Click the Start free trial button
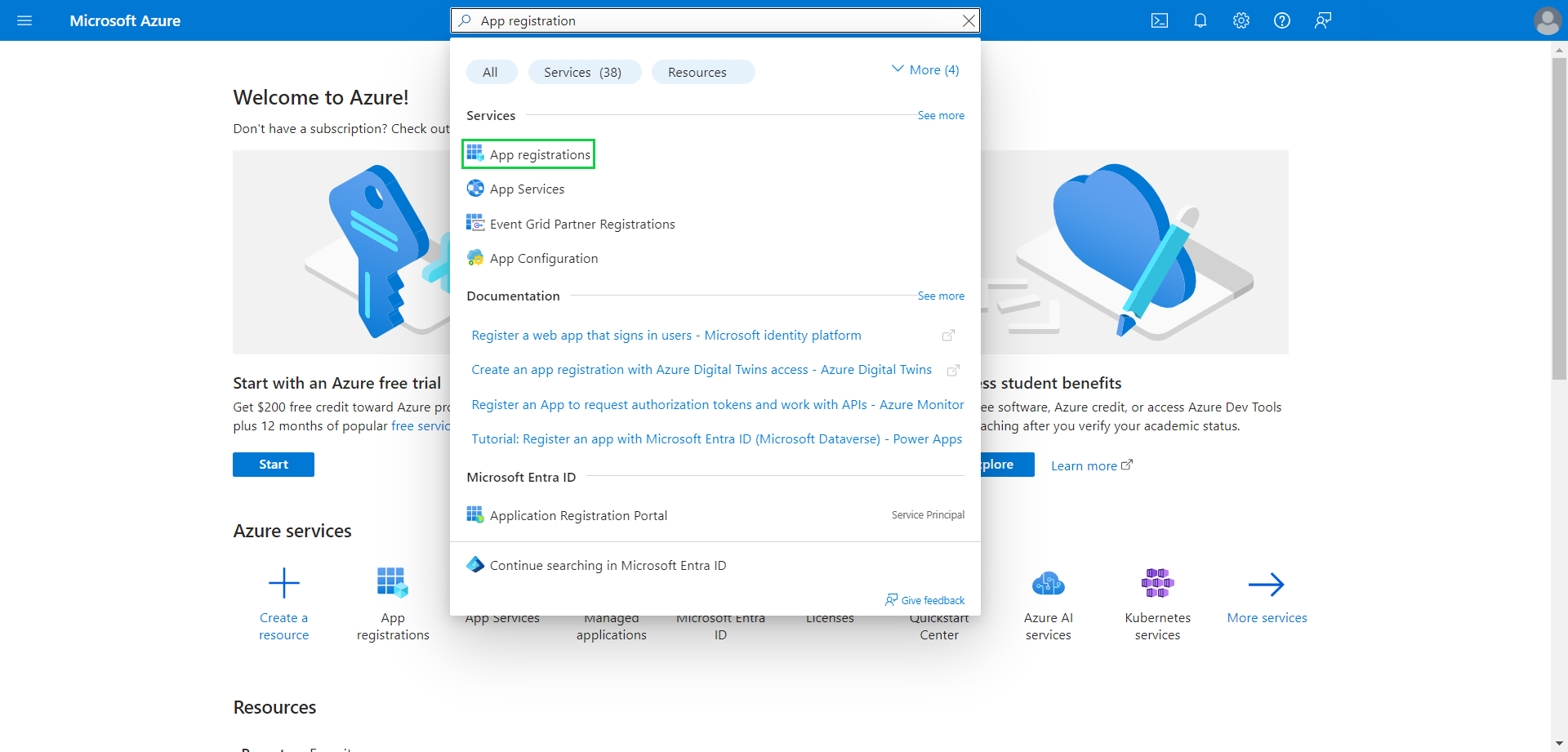The image size is (1568, 752). point(274,465)
